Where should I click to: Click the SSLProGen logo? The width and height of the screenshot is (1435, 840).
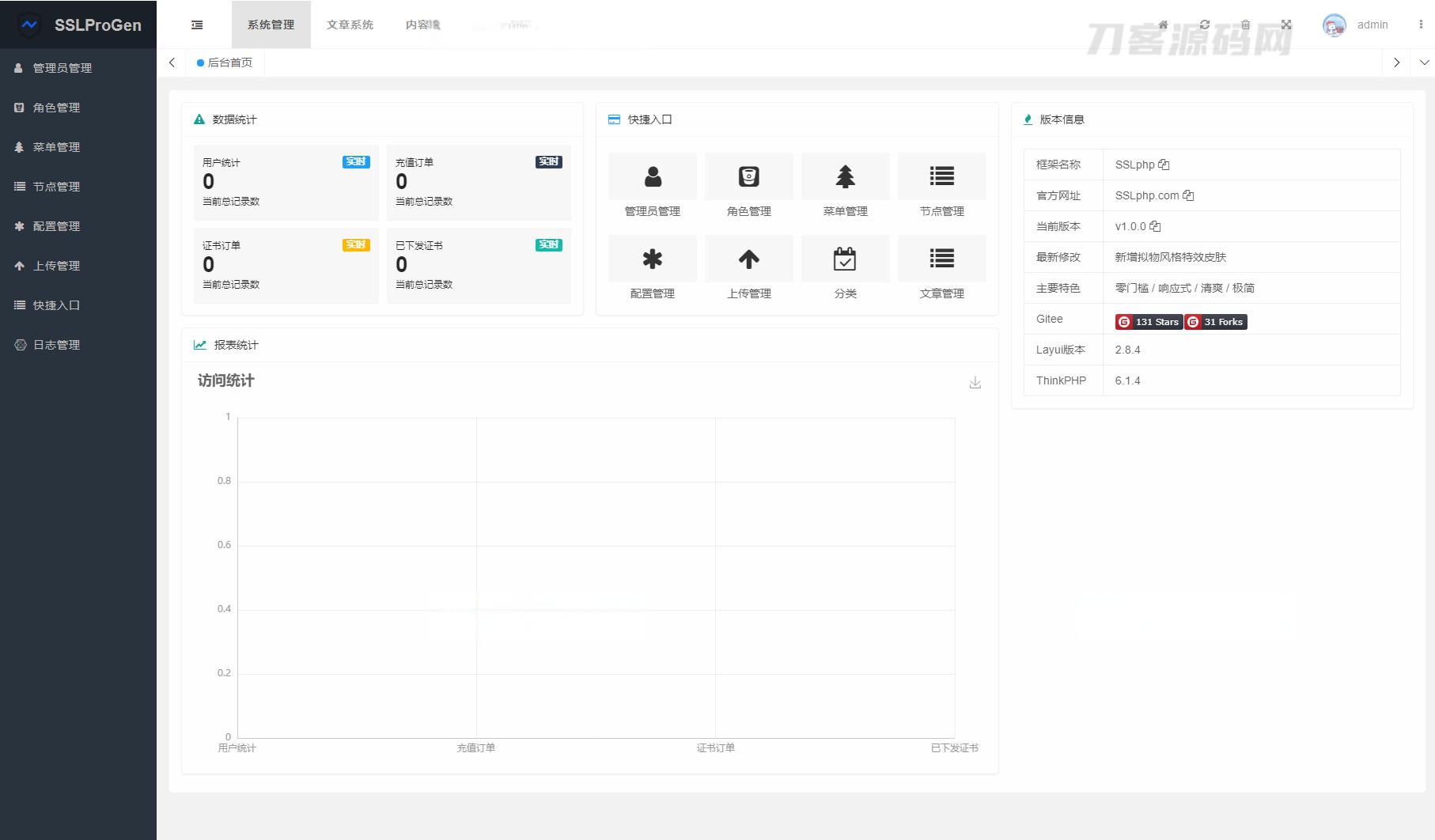tap(78, 25)
